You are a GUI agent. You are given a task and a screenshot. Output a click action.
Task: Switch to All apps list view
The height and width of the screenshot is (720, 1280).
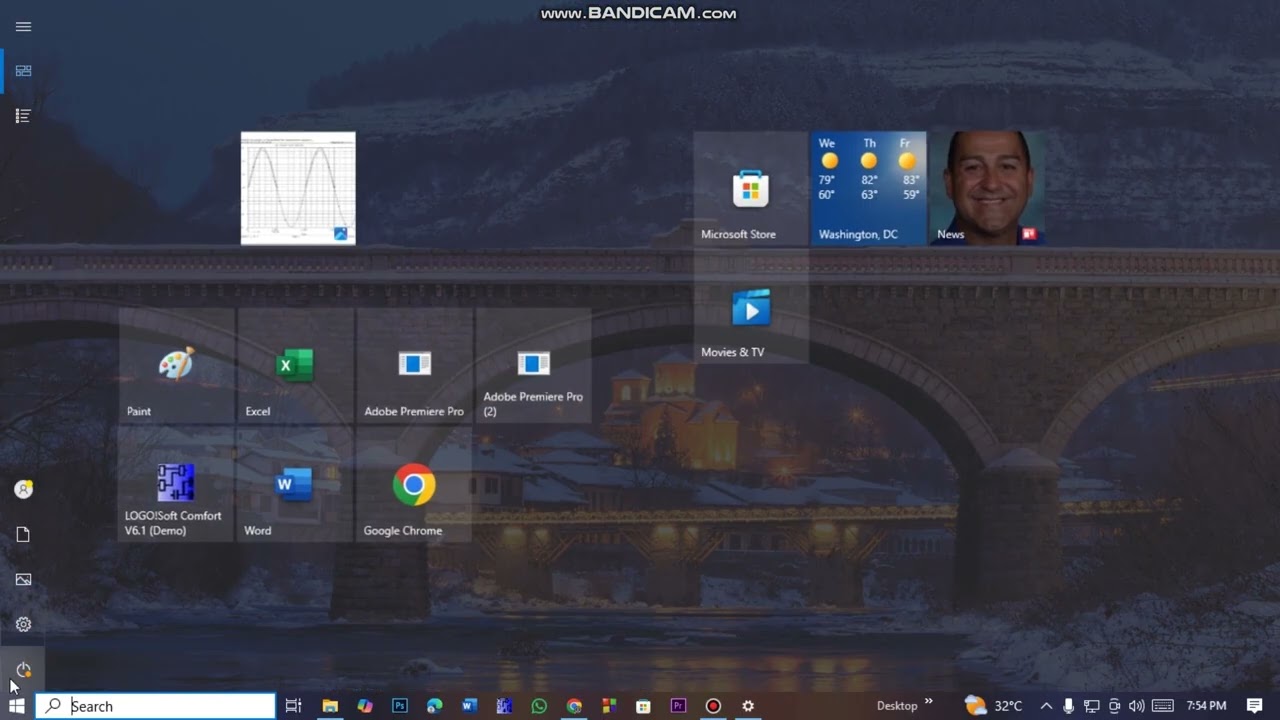tap(23, 116)
